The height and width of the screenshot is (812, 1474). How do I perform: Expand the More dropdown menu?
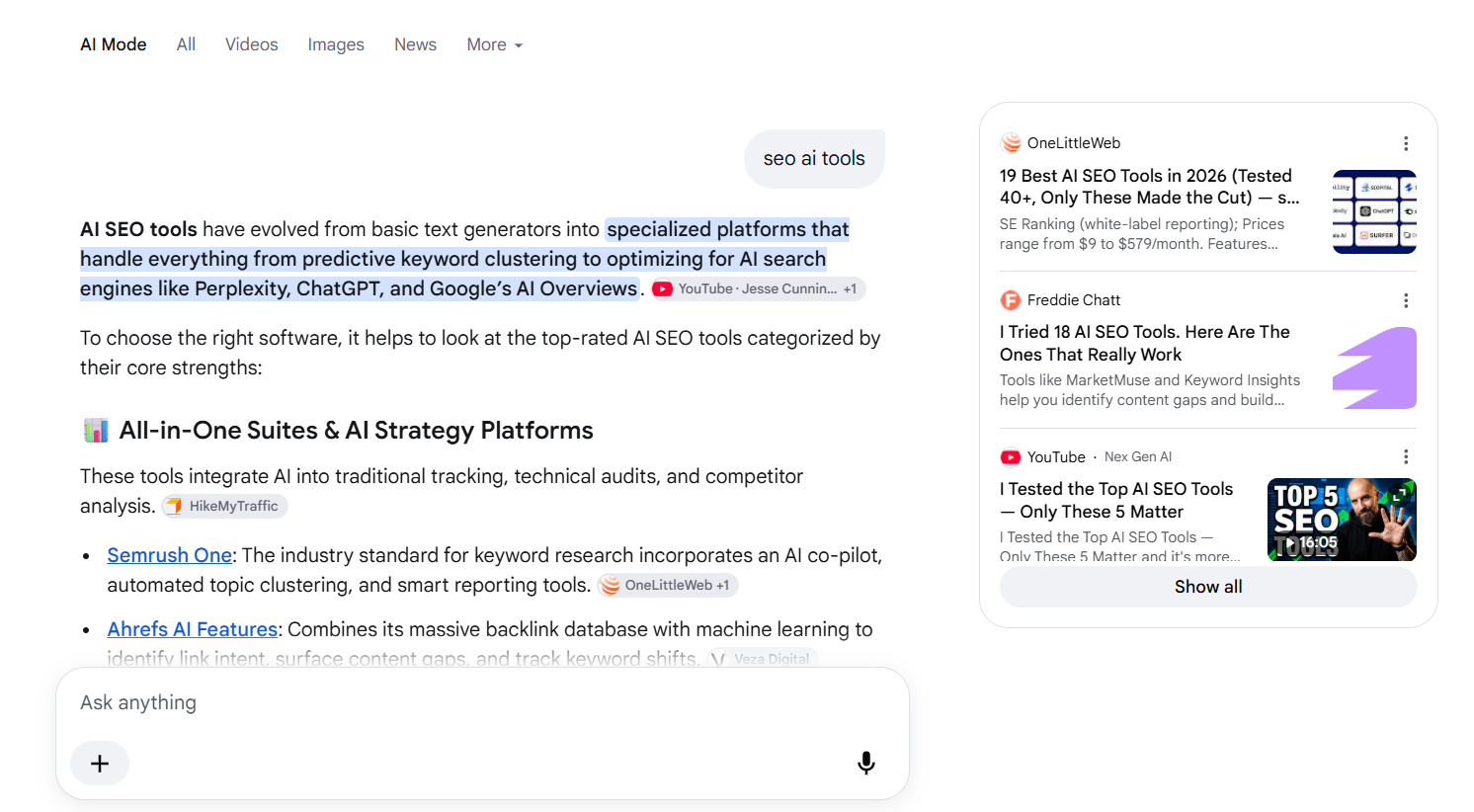(x=495, y=44)
